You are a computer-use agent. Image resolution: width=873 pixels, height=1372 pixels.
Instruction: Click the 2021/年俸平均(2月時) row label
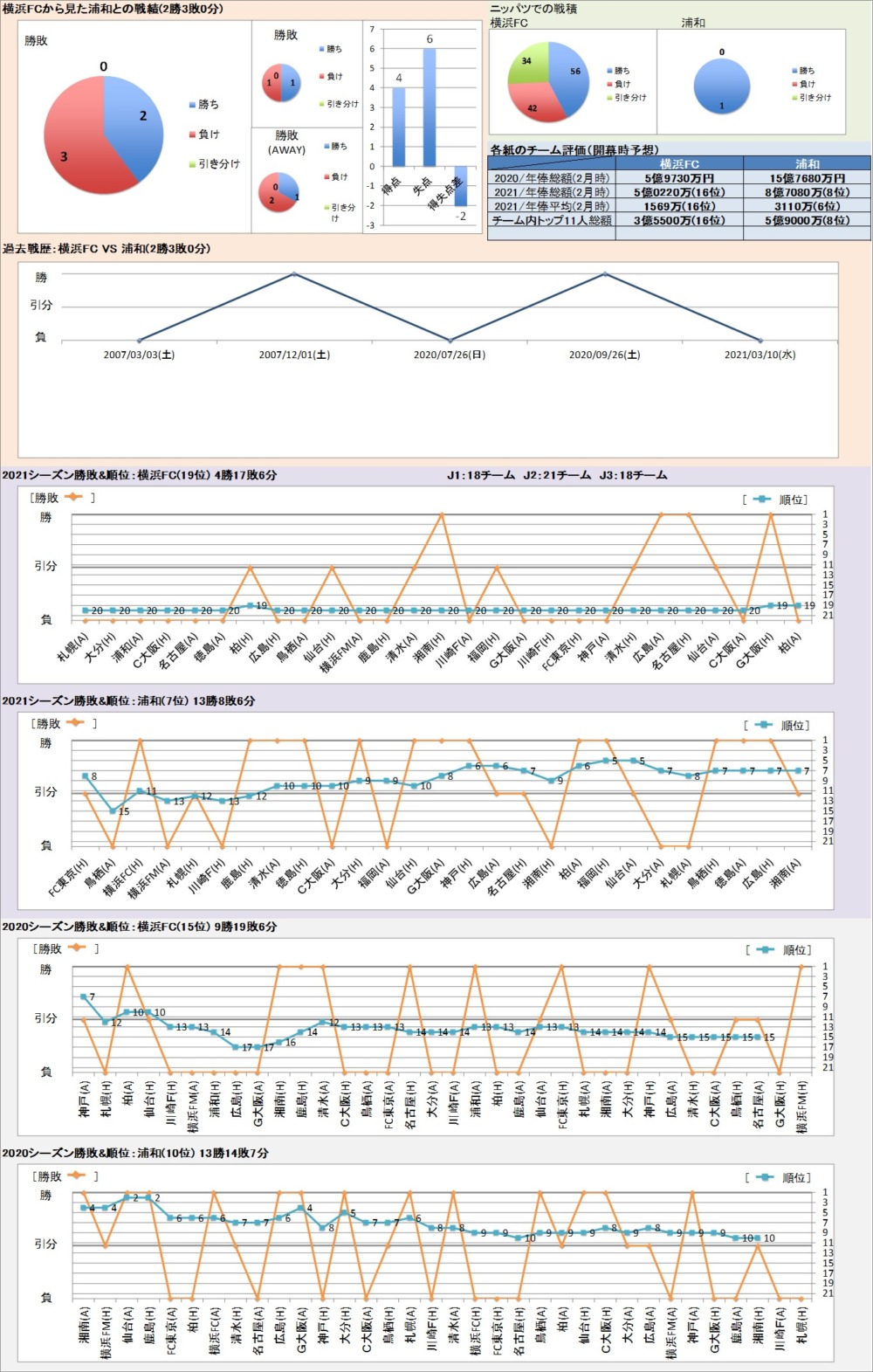(551, 206)
